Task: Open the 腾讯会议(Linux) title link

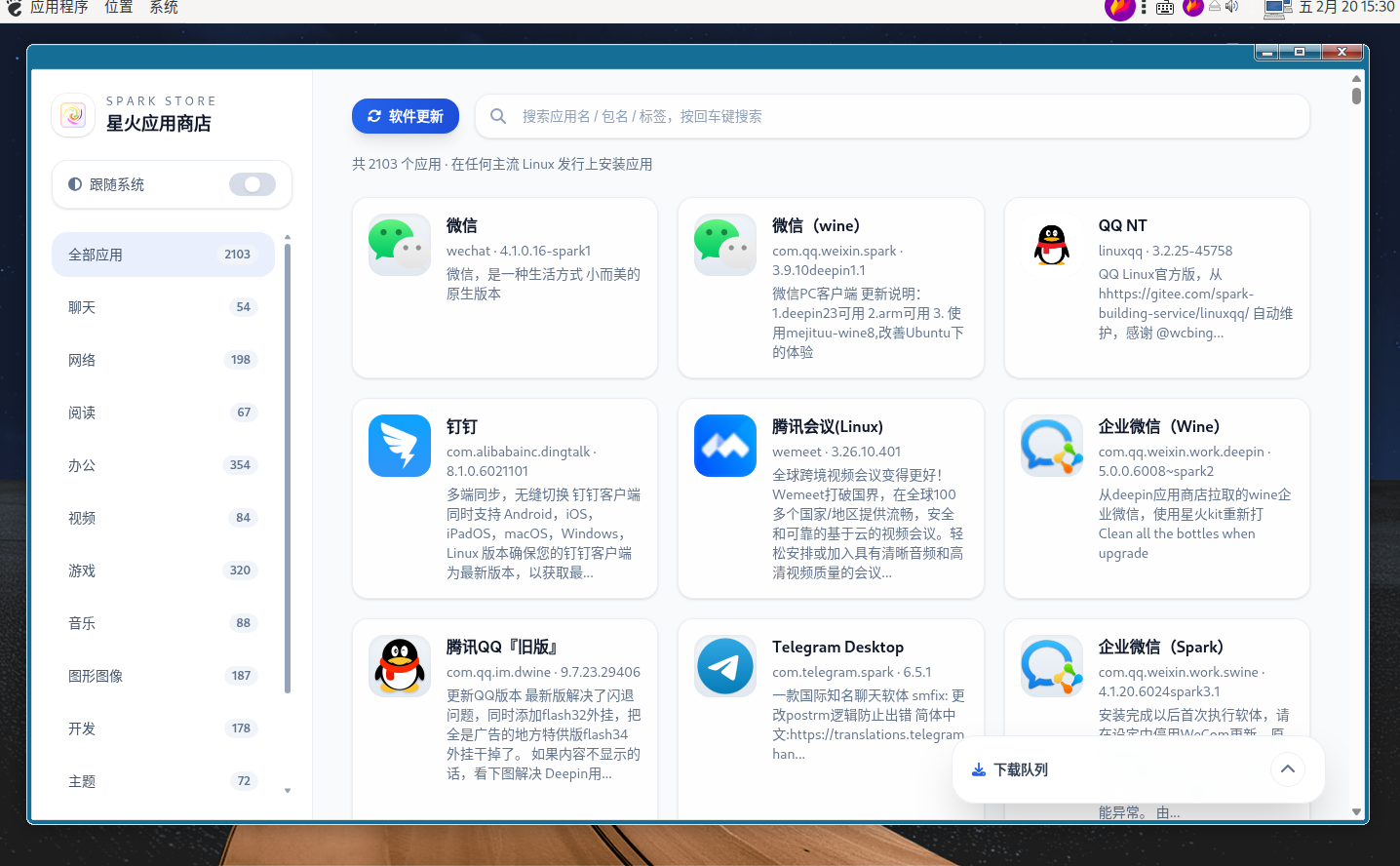Action: (828, 426)
